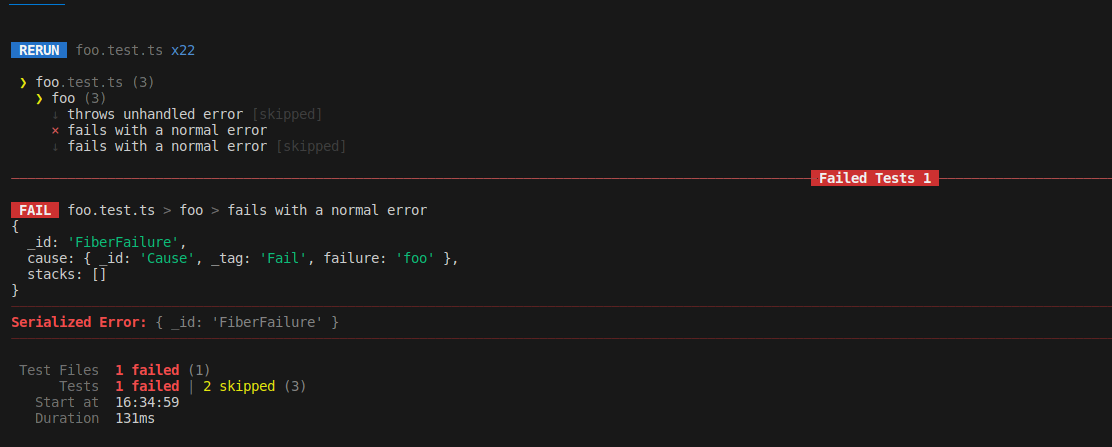Click the stacks empty array line
This screenshot has width=1112, height=447.
(67, 274)
